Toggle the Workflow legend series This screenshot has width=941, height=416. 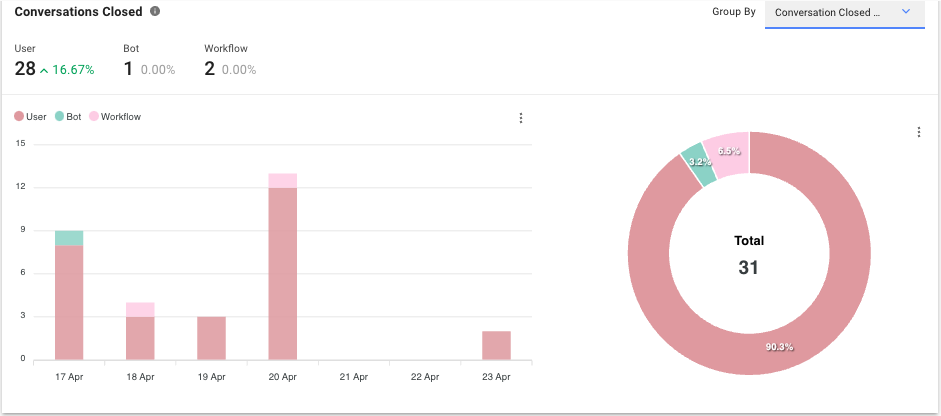click(x=115, y=117)
